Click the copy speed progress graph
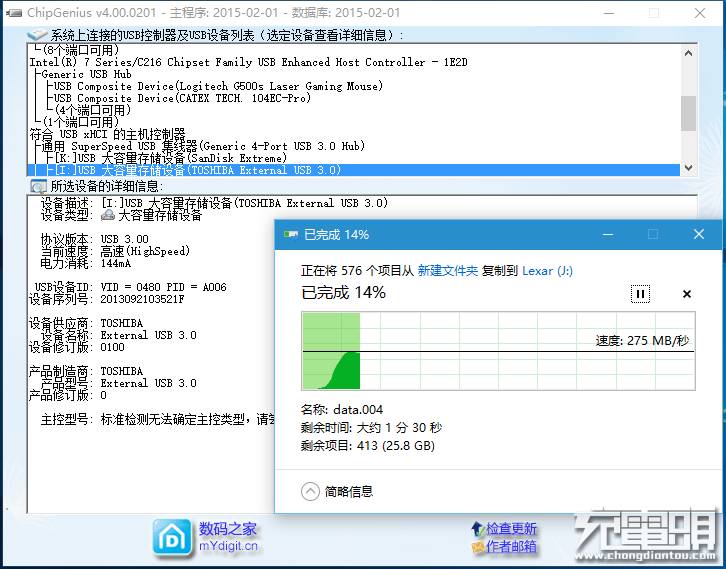This screenshot has height=569, width=726. coord(498,351)
